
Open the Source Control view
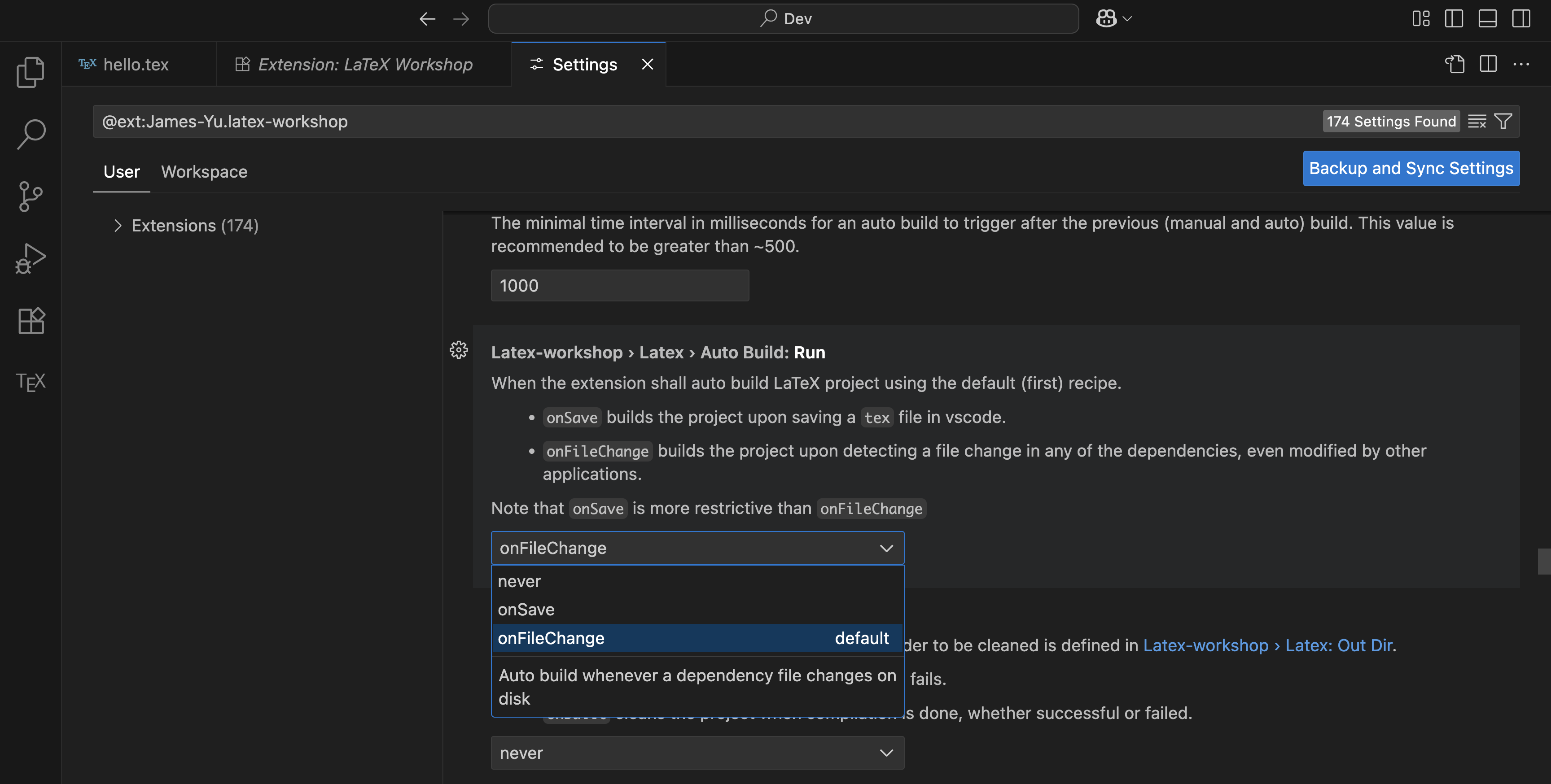point(30,196)
